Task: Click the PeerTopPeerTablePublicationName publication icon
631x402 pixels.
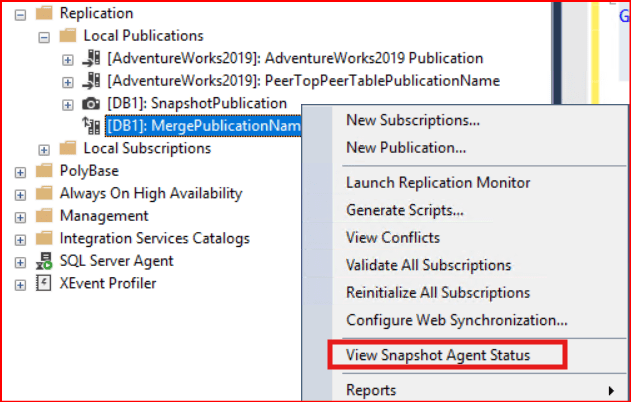Action: coord(92,80)
